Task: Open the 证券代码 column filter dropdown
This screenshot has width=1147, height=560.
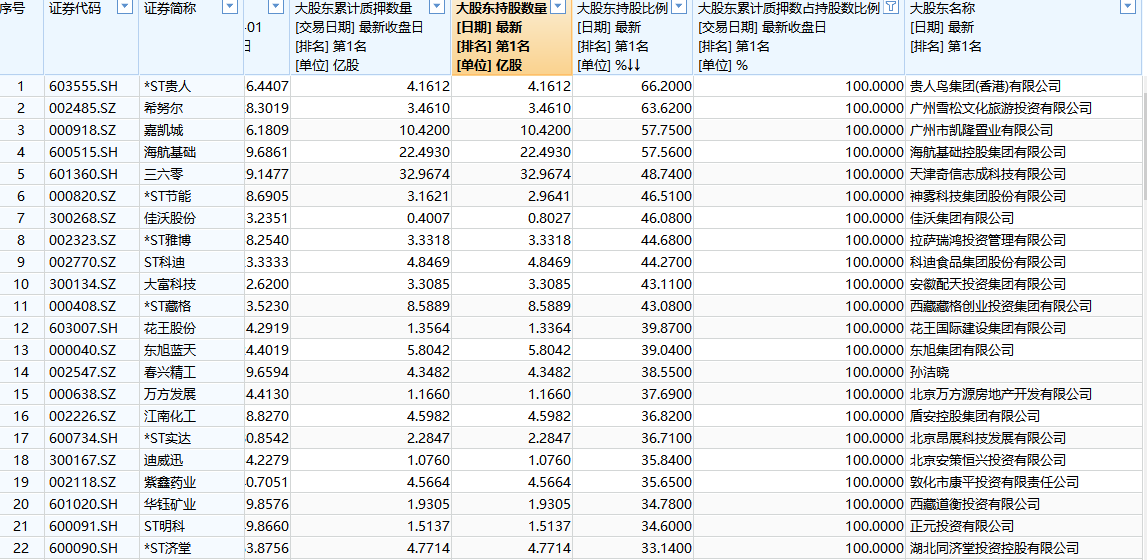Action: tap(124, 7)
